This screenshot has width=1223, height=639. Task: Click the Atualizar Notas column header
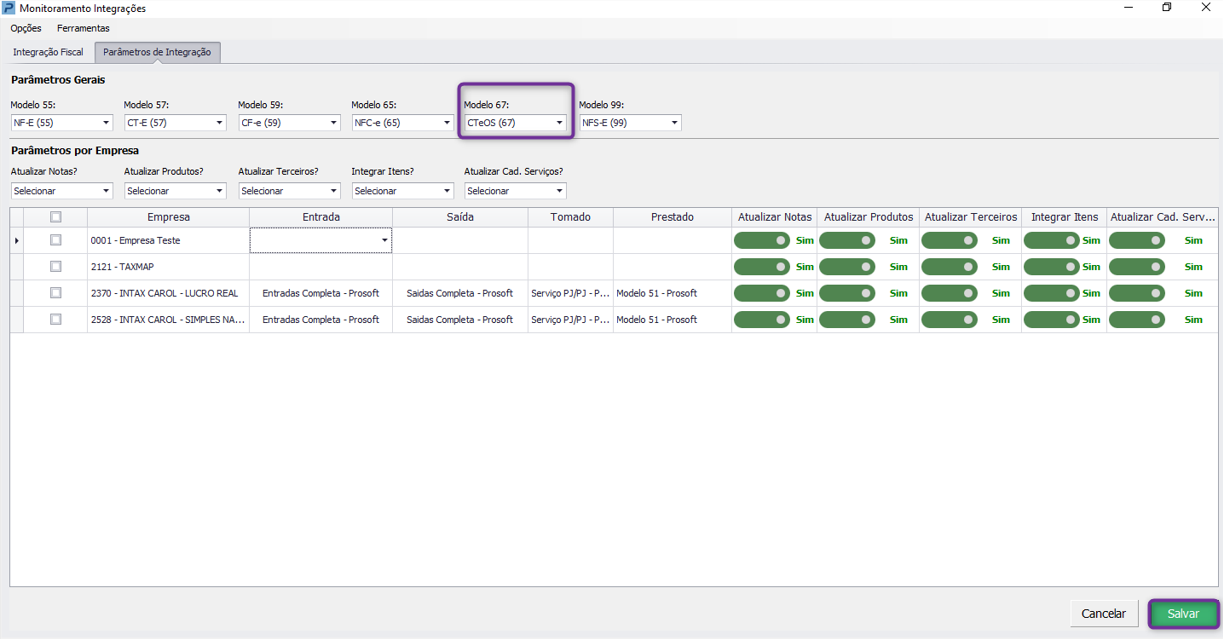(774, 217)
